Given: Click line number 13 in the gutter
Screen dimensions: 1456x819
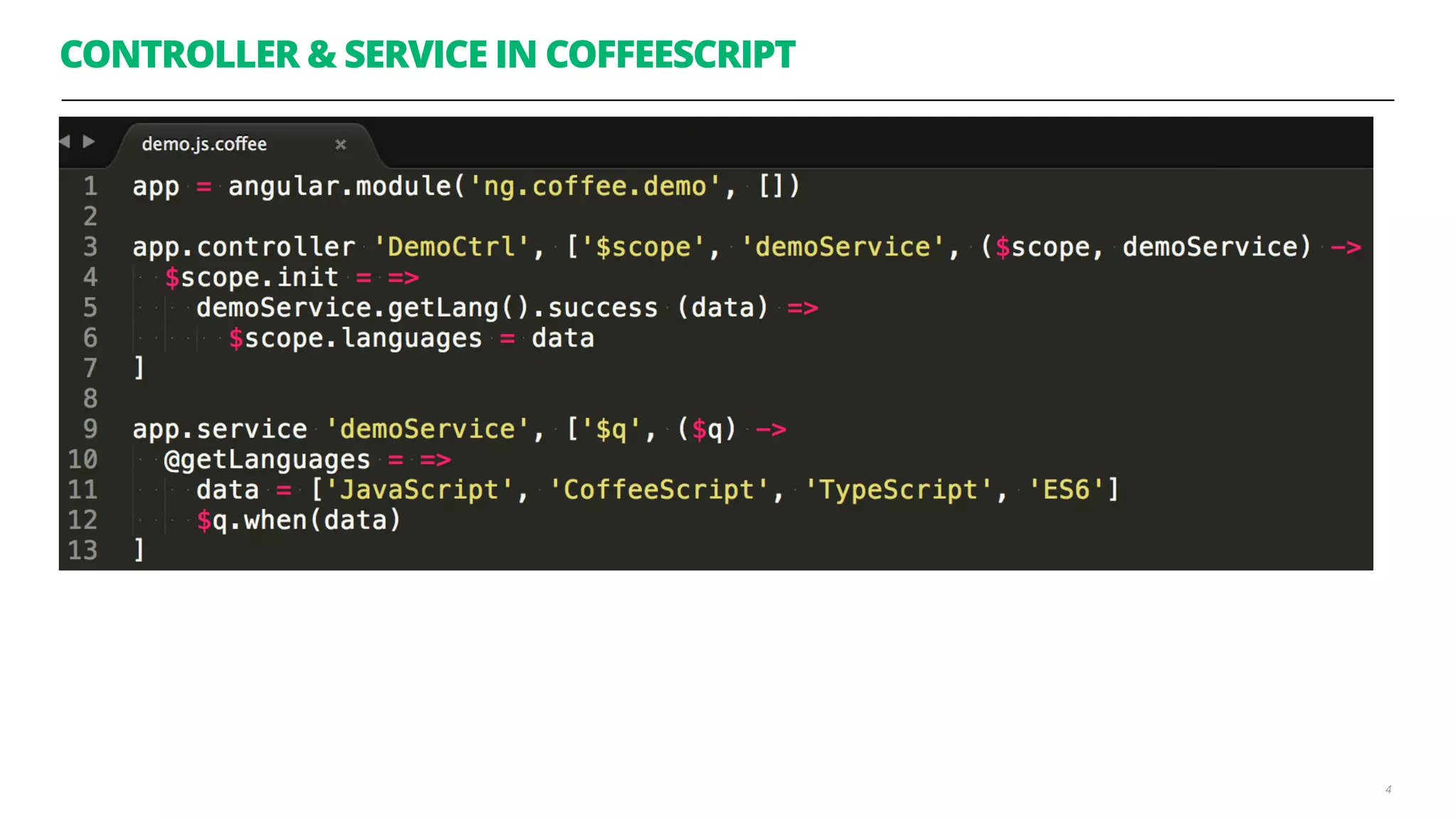Looking at the screenshot, I should (82, 550).
